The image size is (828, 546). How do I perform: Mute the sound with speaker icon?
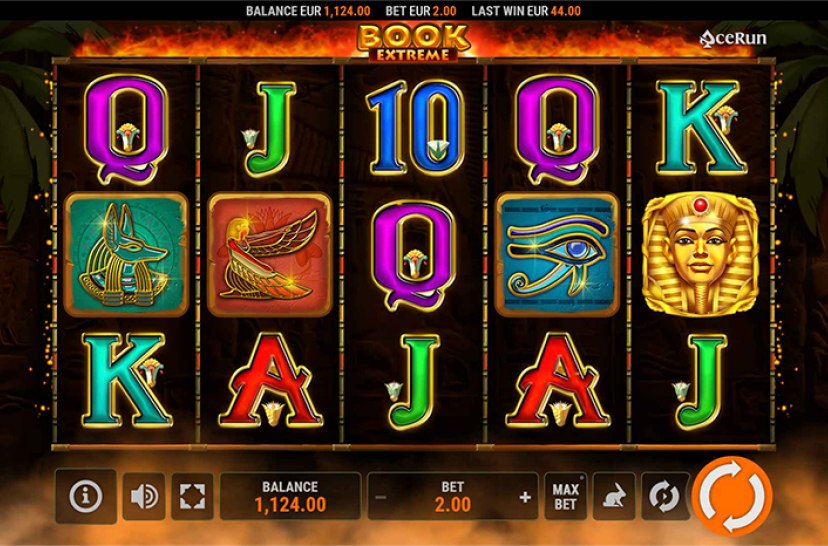pyautogui.click(x=144, y=496)
